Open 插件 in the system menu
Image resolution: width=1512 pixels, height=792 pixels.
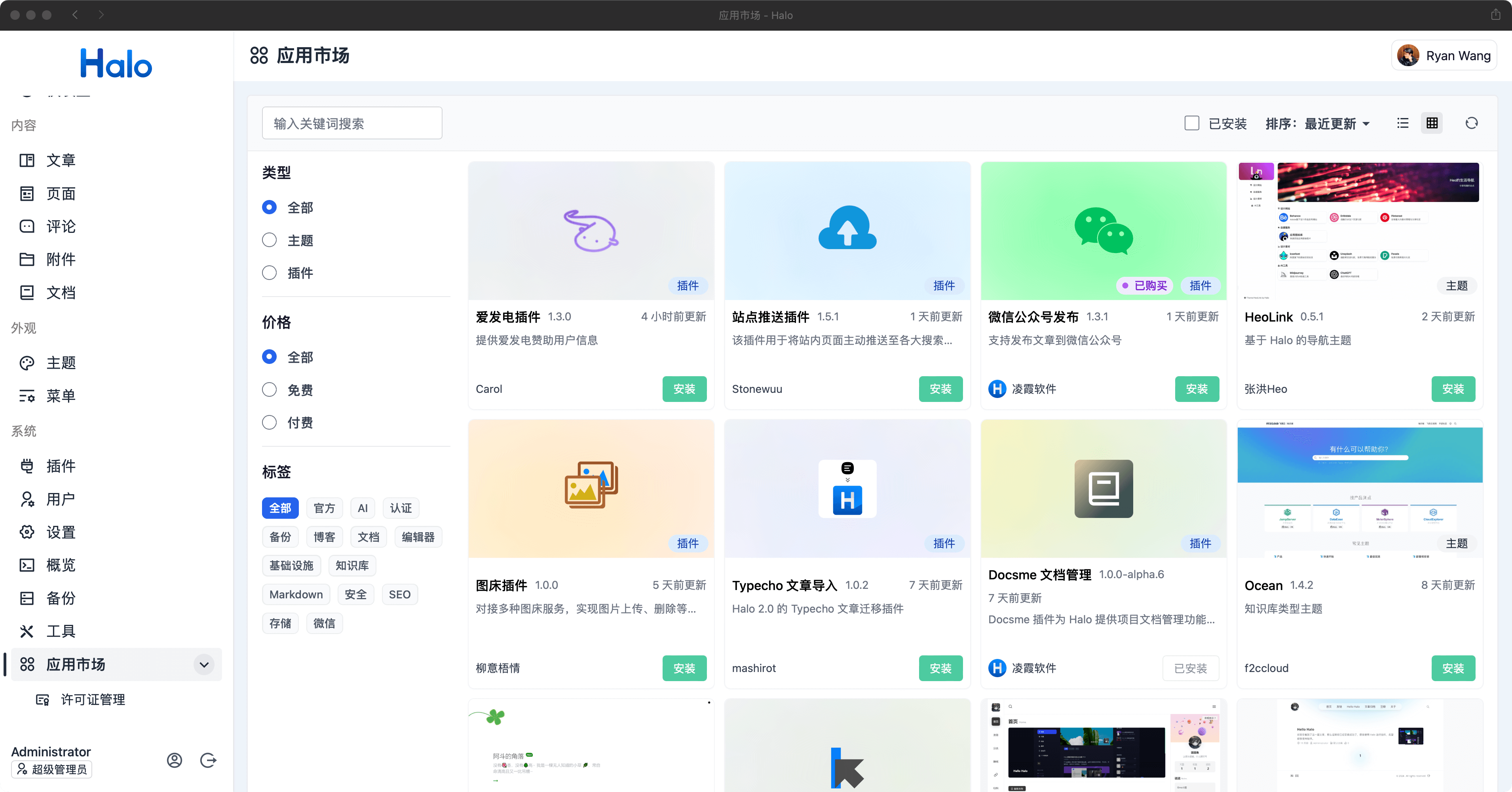(61, 466)
